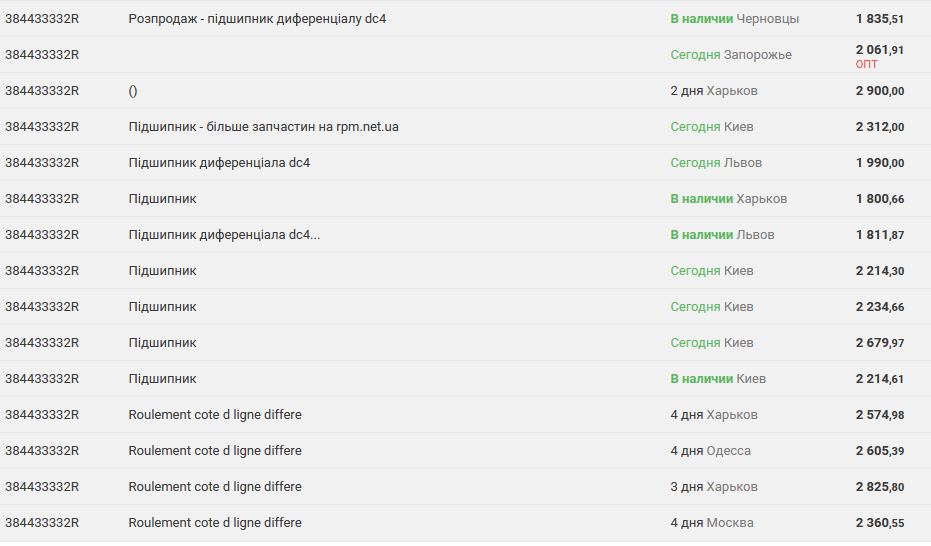Open the empty parentheses "()" description
Screen dimensions: 931x546
[133, 91]
